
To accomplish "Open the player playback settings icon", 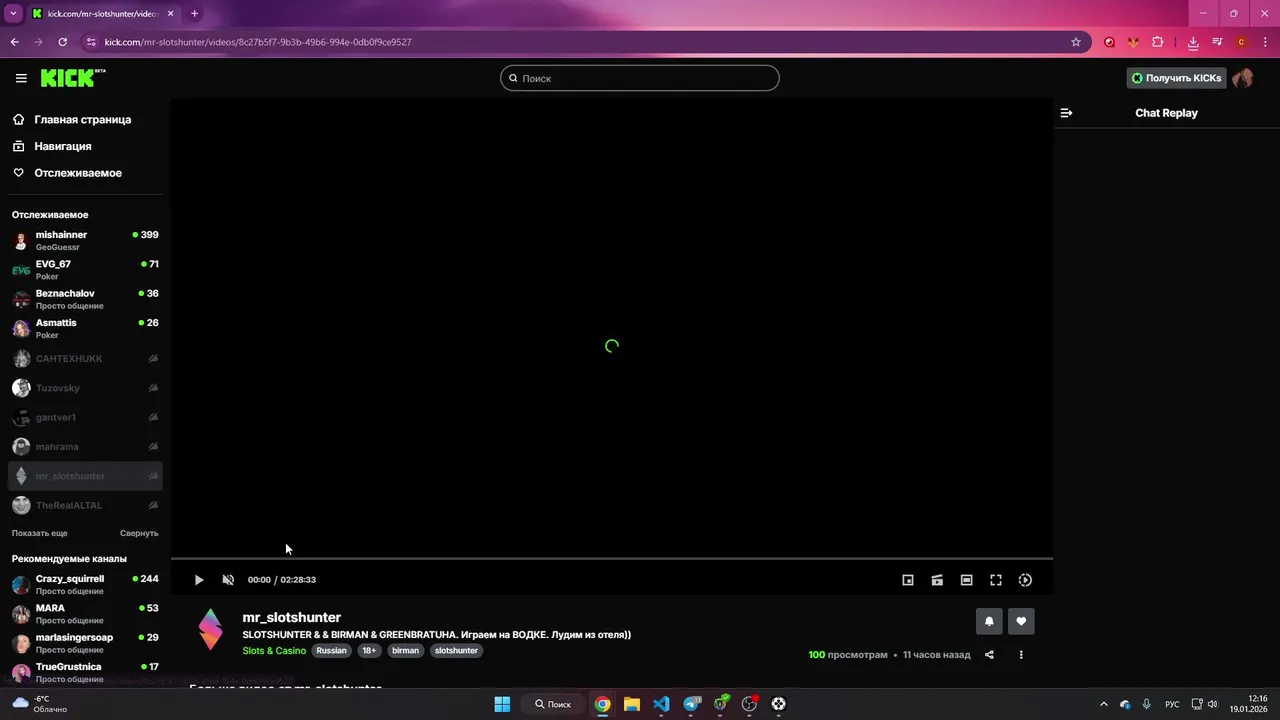I will (1025, 580).
